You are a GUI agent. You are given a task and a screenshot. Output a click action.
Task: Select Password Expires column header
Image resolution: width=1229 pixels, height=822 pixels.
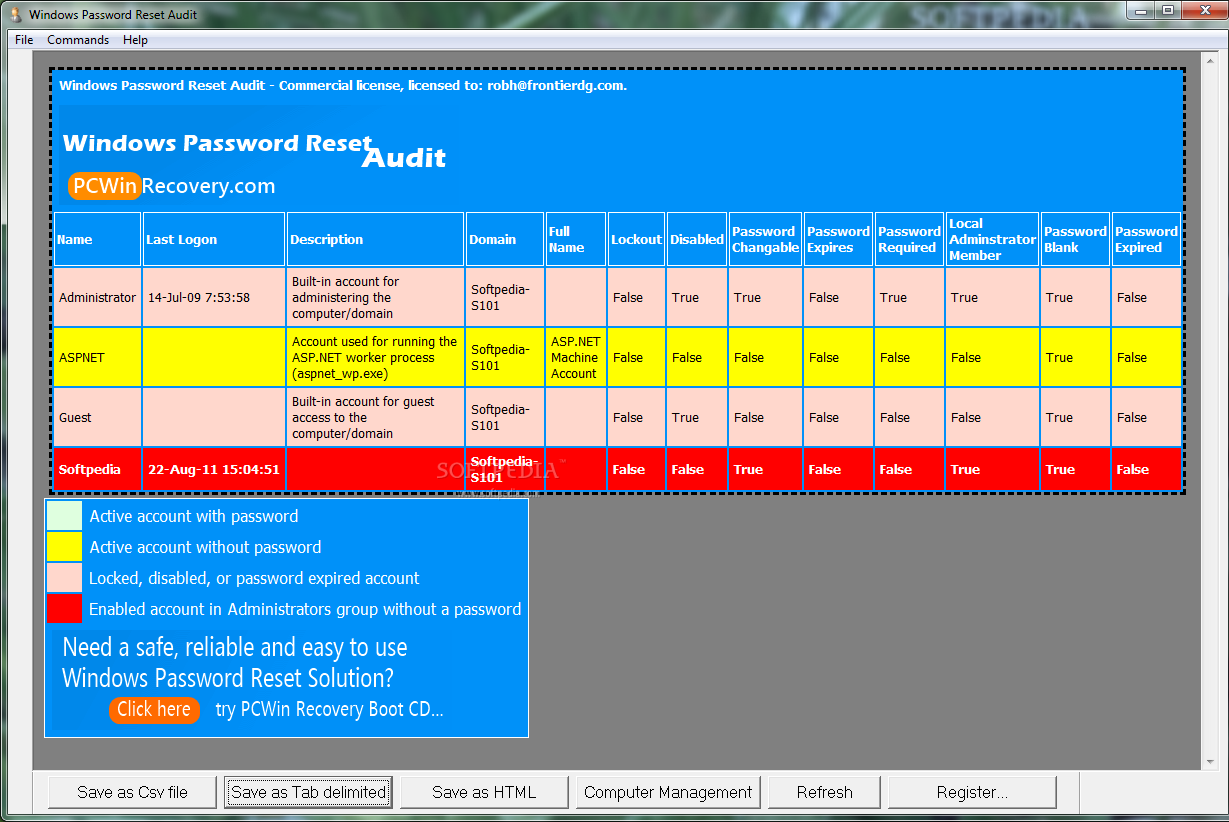[839, 239]
